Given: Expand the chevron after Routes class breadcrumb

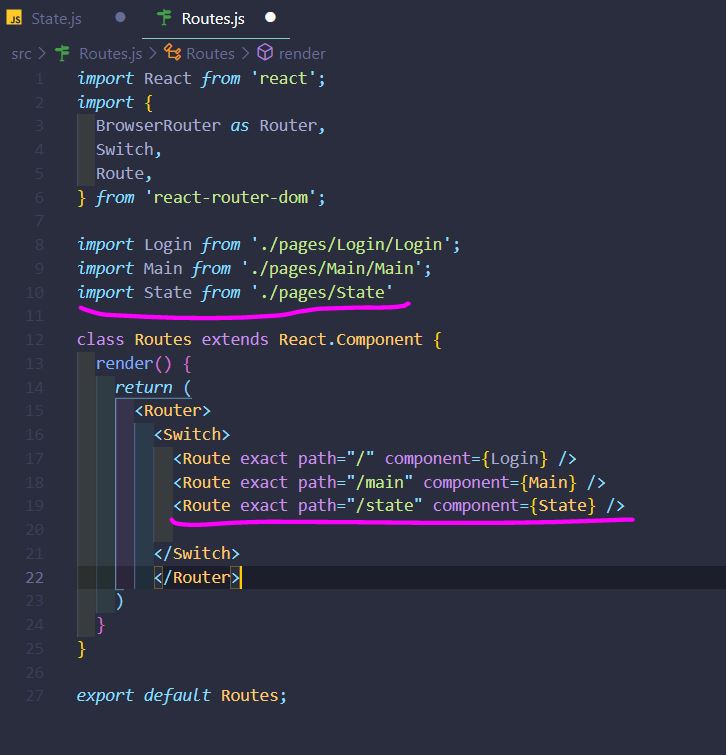Looking at the screenshot, I should click(x=246, y=53).
